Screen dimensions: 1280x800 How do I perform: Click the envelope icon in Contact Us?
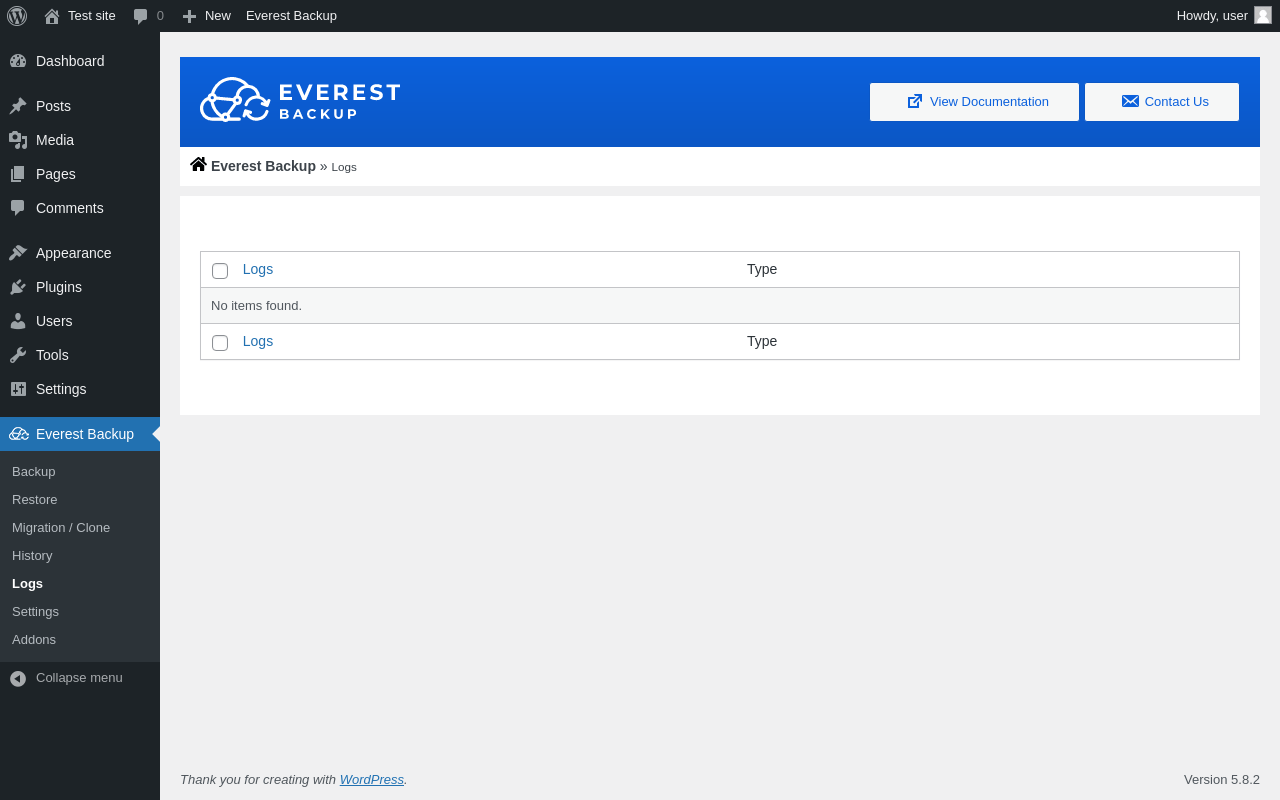(x=1130, y=101)
